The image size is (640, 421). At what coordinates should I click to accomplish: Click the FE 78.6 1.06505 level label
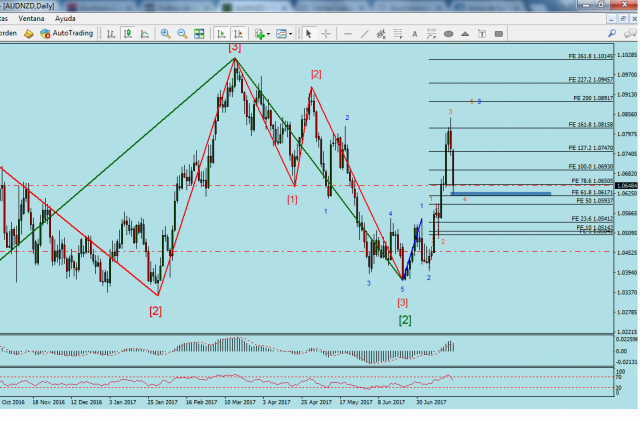(x=592, y=181)
